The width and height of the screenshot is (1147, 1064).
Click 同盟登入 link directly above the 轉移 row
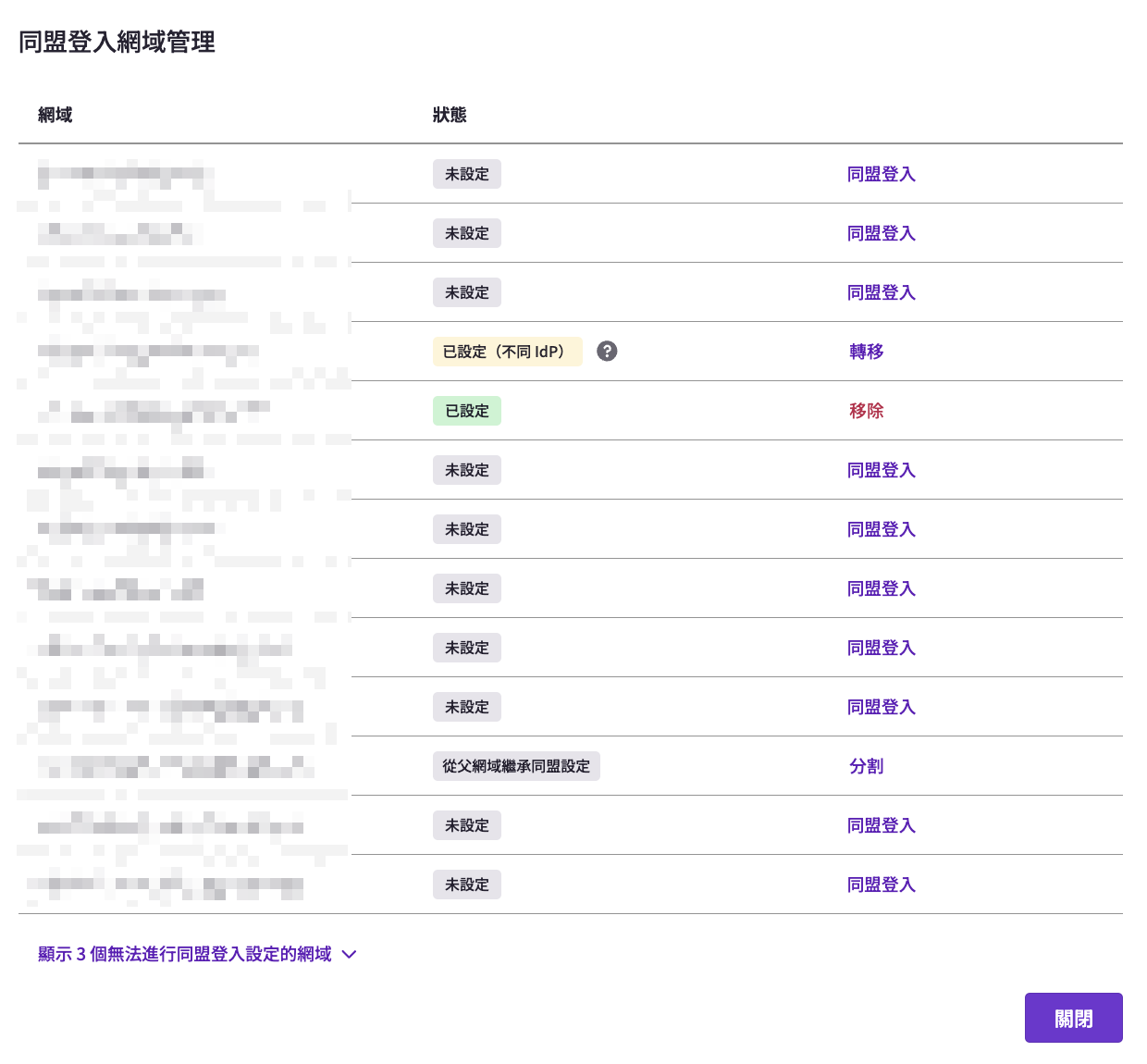[882, 292]
